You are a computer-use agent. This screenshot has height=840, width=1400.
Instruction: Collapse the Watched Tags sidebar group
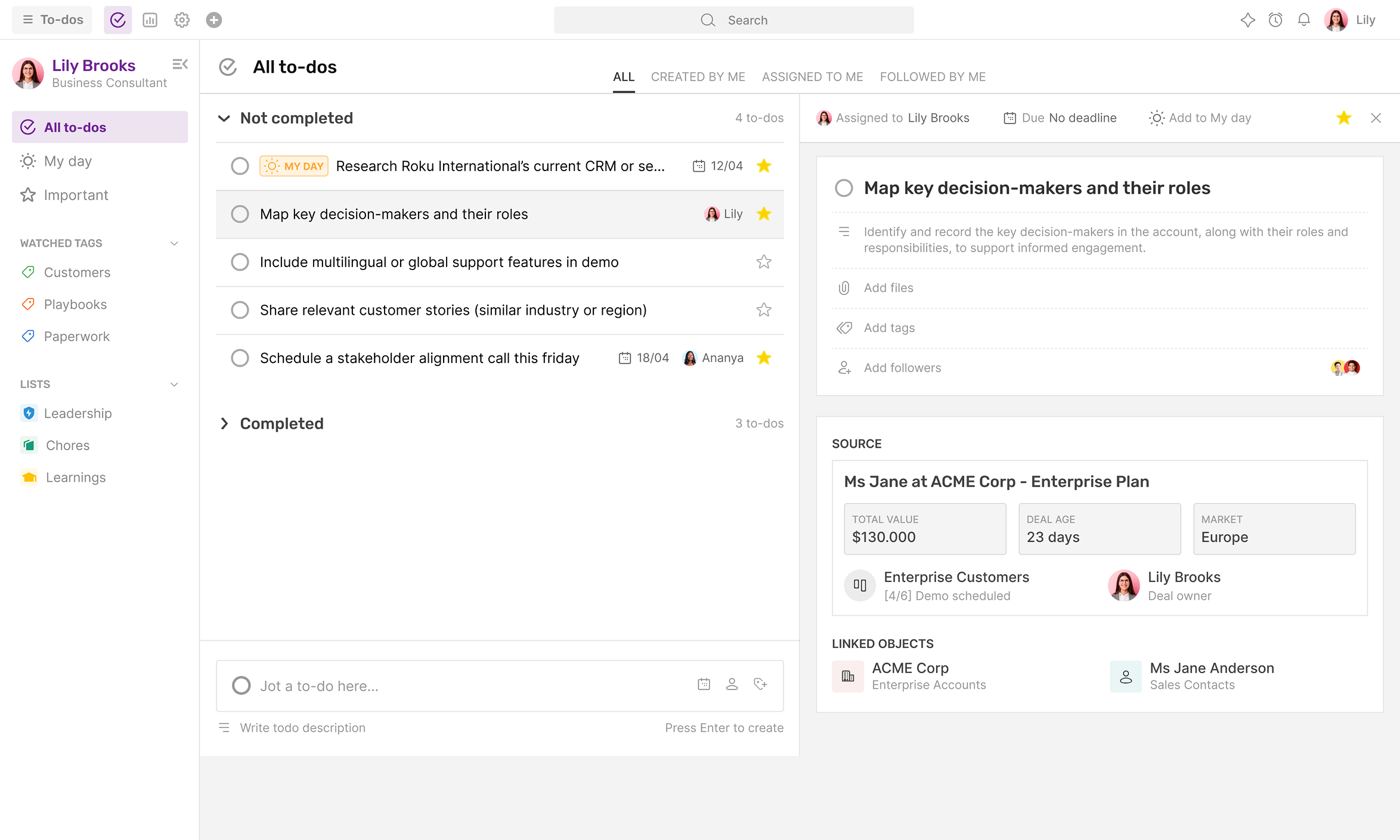tap(174, 243)
